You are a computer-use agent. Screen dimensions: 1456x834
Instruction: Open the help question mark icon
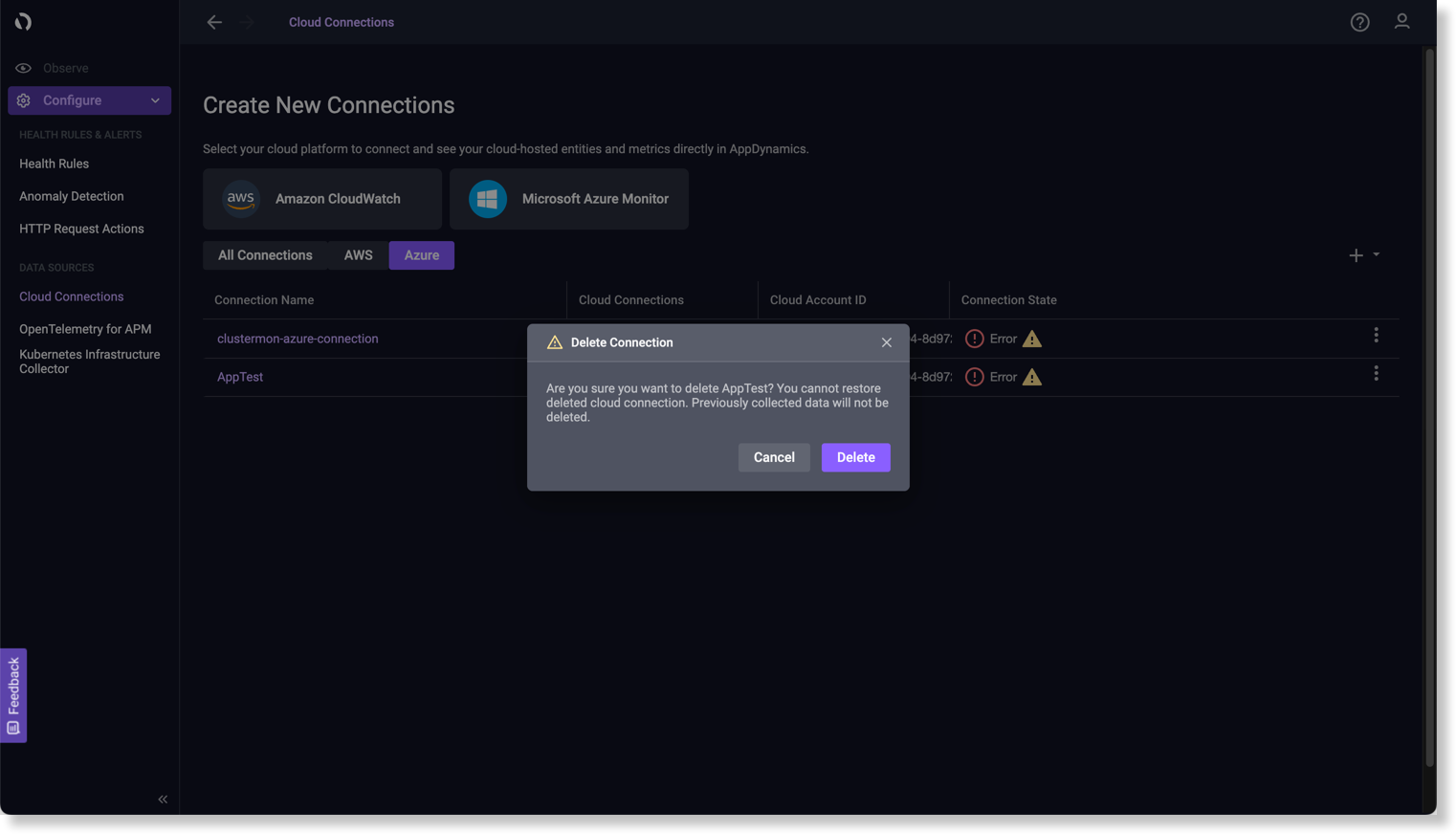tap(1359, 22)
